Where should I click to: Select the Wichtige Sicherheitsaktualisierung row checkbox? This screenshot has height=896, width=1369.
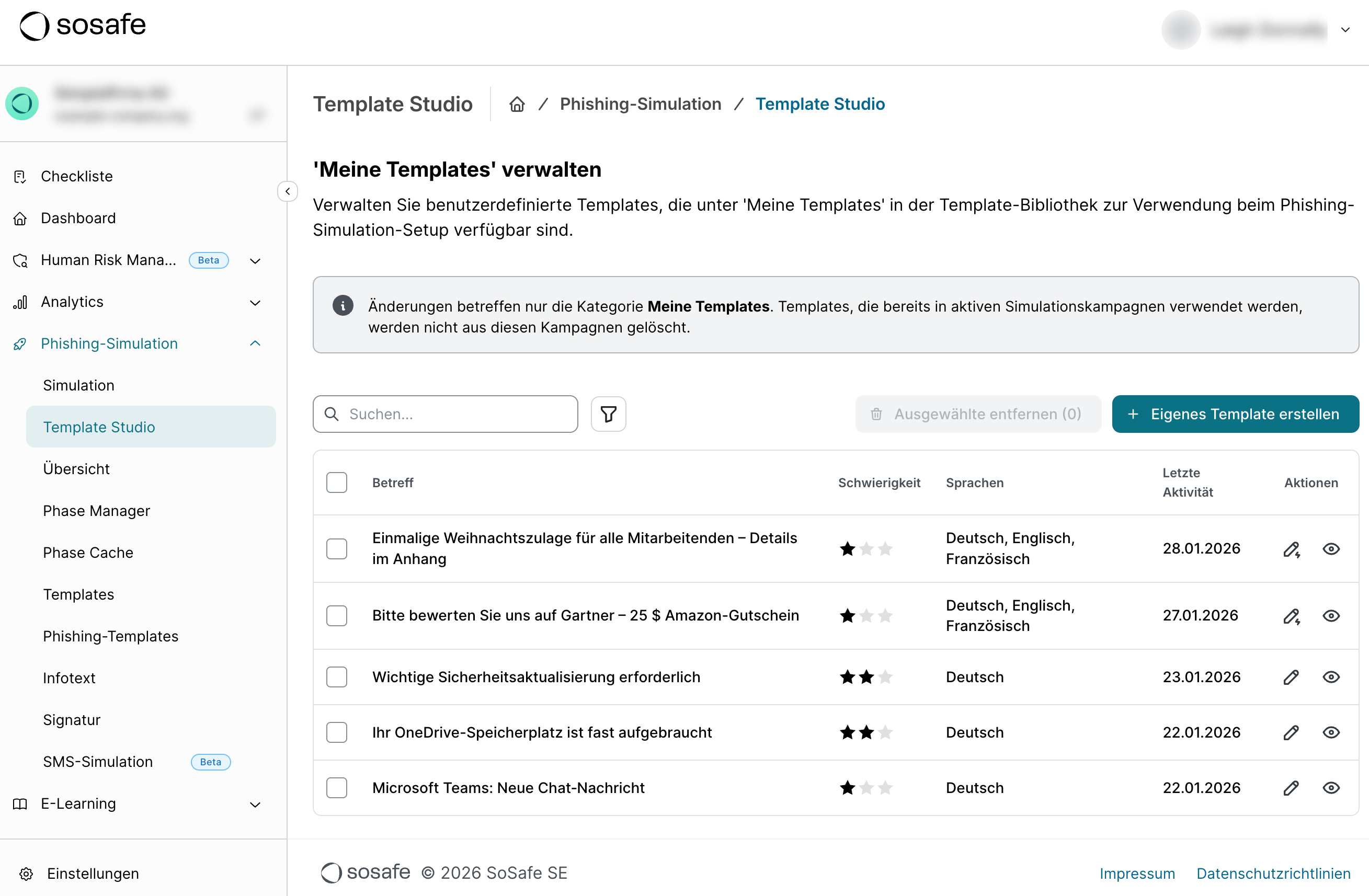click(x=337, y=677)
